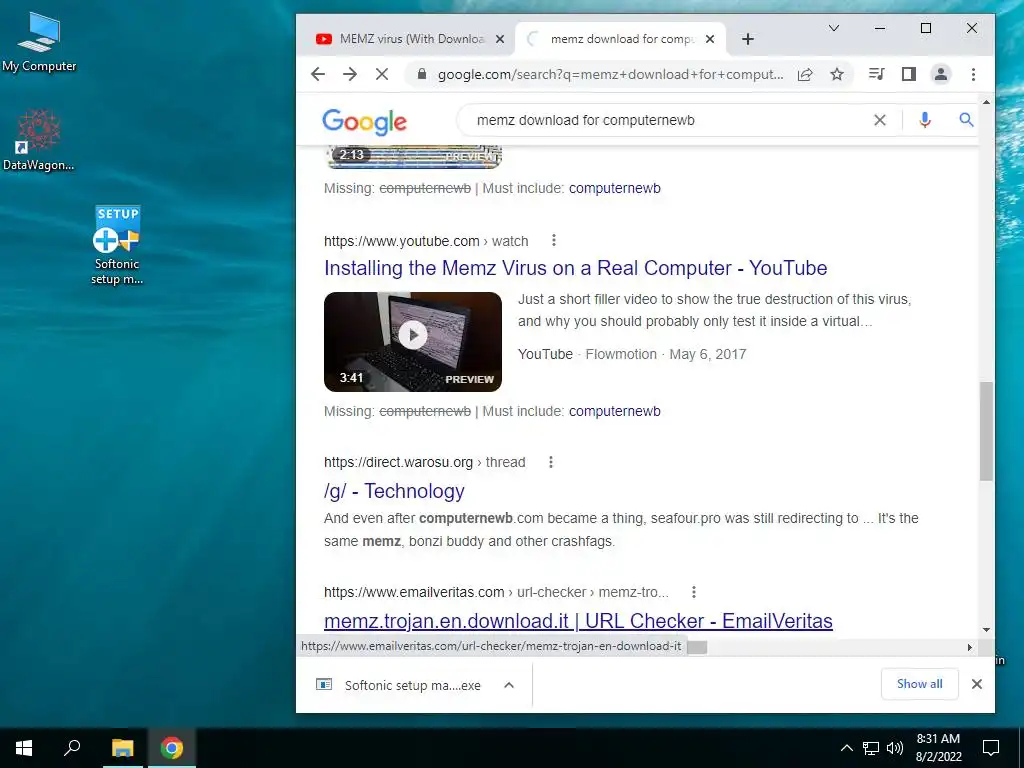1024x768 pixels.
Task: View site info lock icon in address bar
Action: tap(422, 74)
